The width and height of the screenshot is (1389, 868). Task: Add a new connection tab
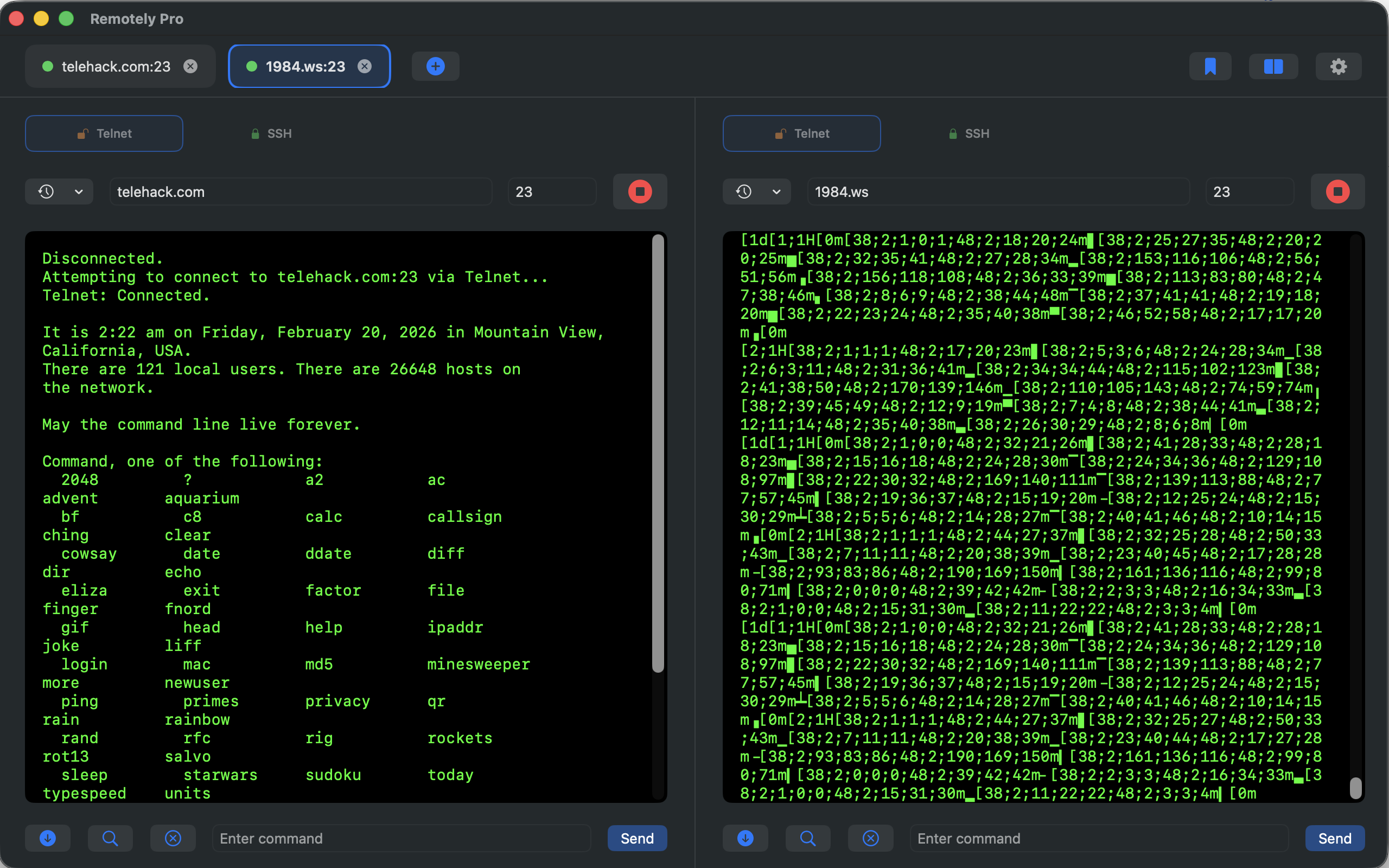pos(436,67)
